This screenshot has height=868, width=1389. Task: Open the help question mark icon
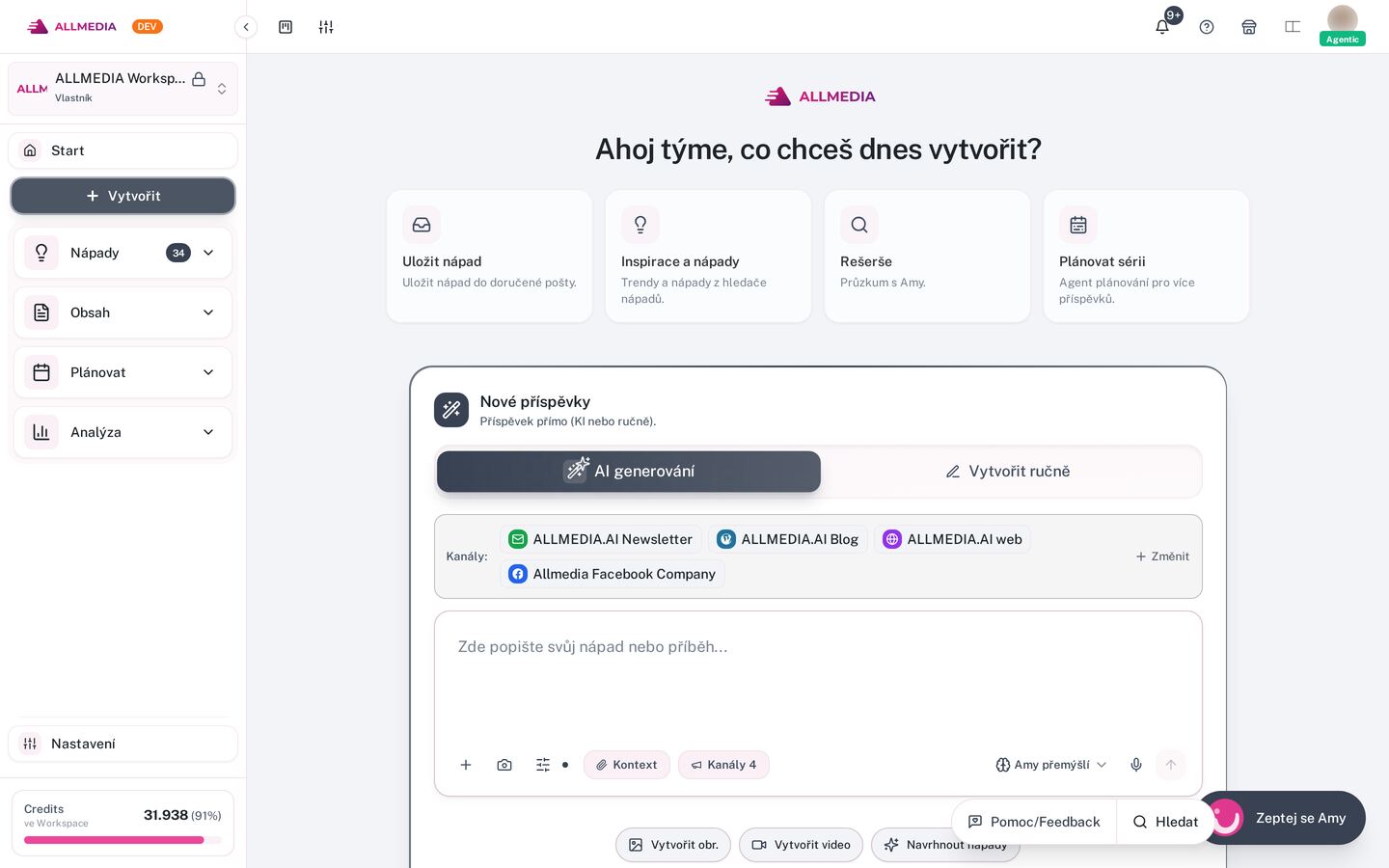(x=1207, y=27)
